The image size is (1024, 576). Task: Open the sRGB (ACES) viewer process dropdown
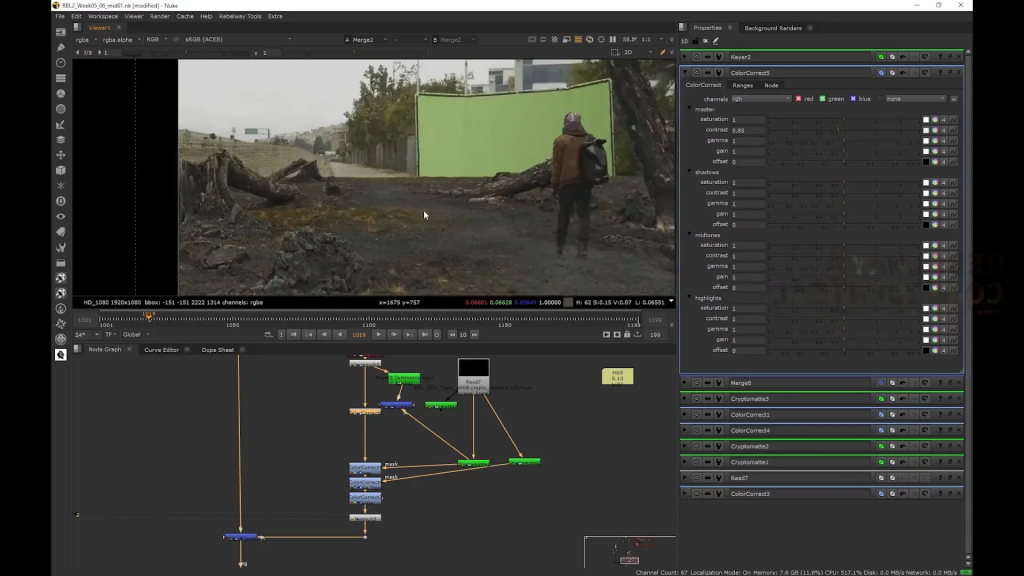238,39
